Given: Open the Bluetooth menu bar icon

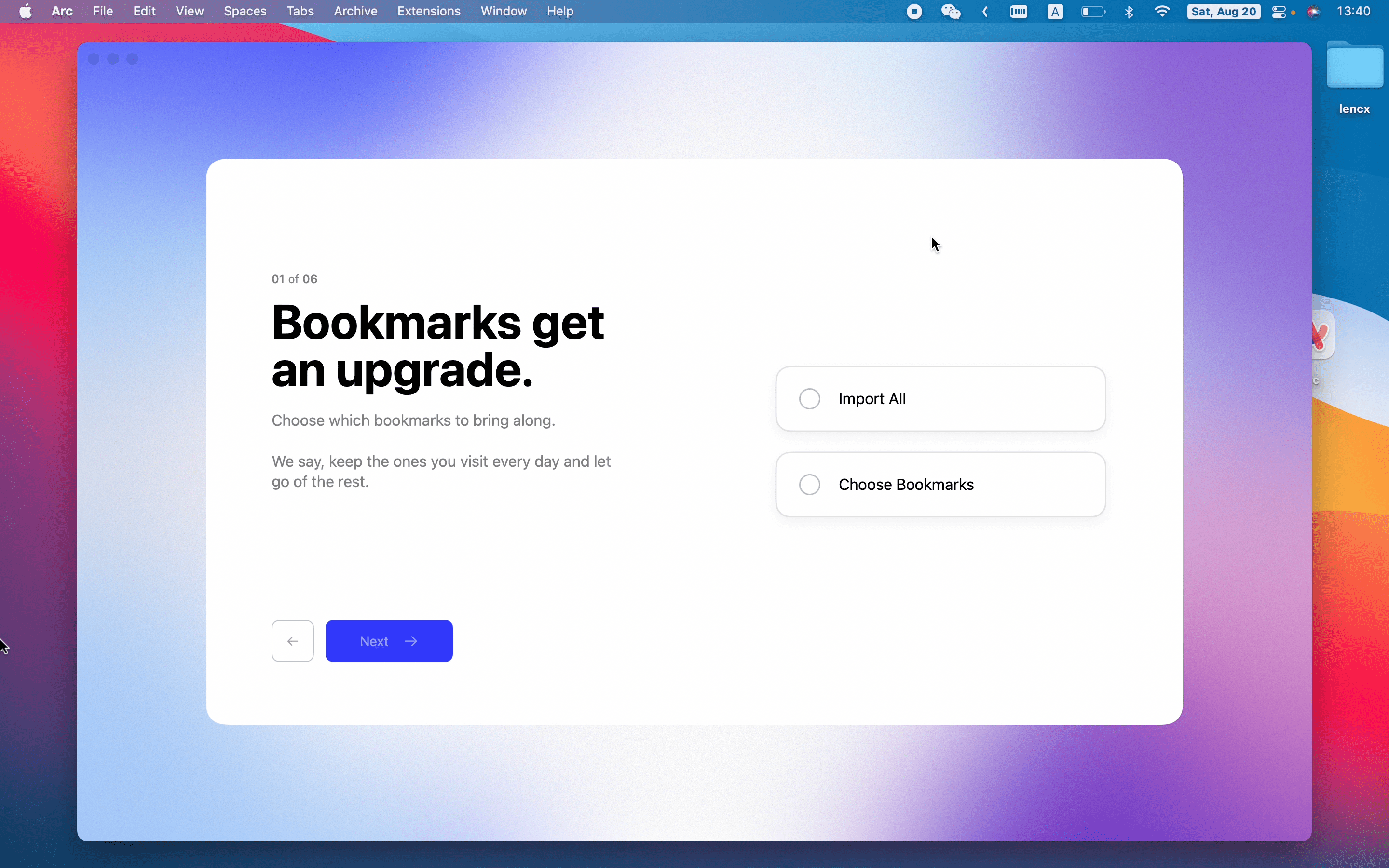Looking at the screenshot, I should 1129,12.
